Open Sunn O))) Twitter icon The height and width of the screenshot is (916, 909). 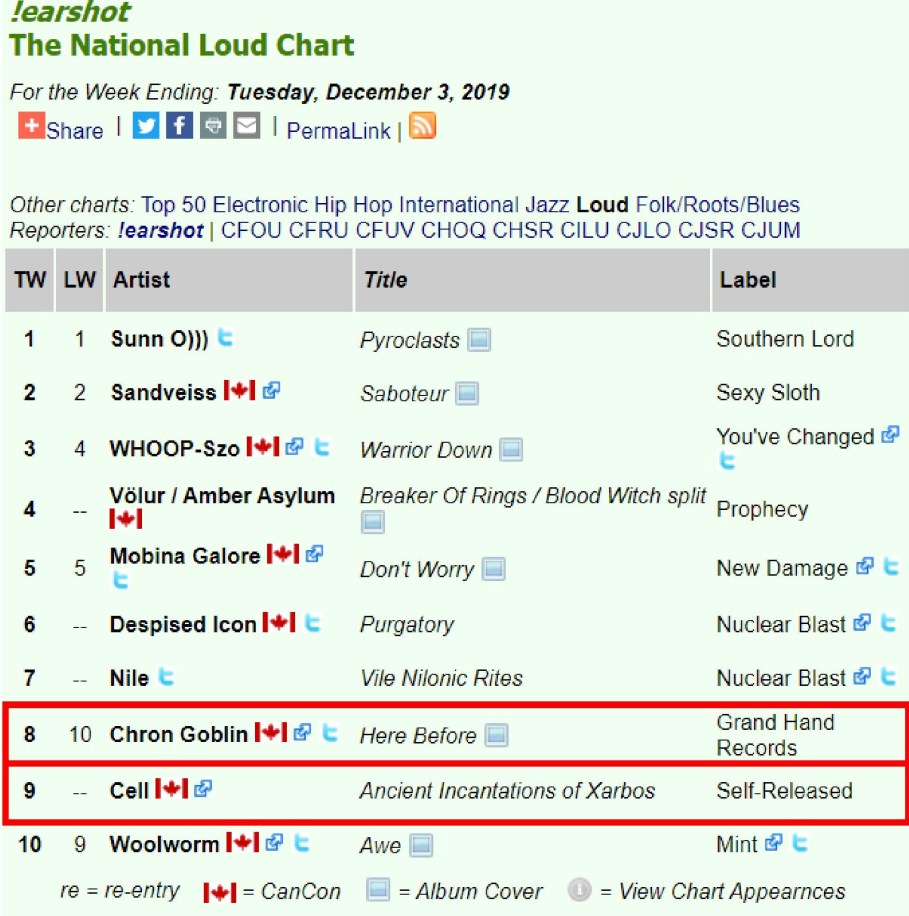pyautogui.click(x=226, y=338)
